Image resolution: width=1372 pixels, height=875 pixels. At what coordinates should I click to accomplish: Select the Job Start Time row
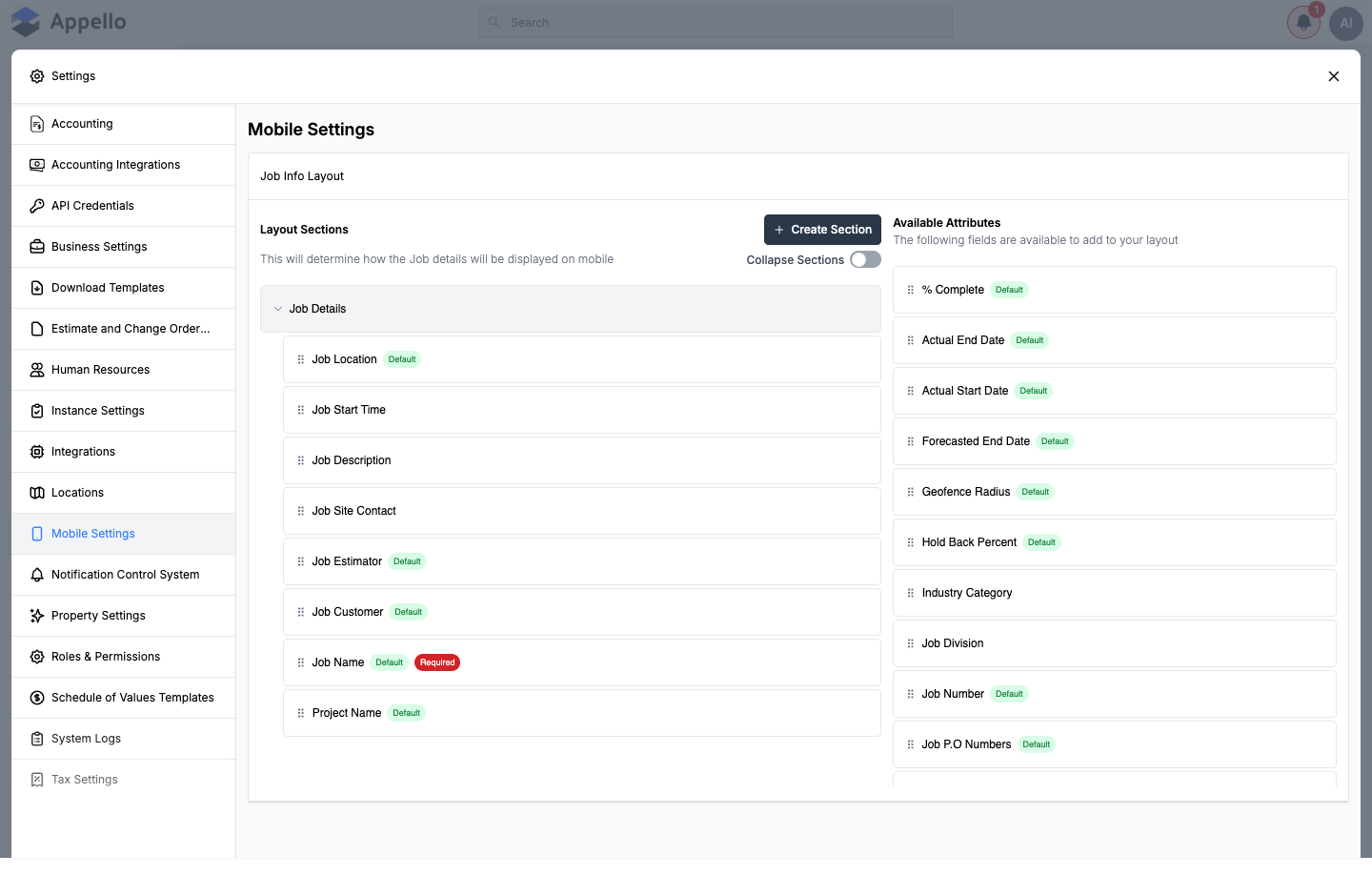[x=581, y=410]
